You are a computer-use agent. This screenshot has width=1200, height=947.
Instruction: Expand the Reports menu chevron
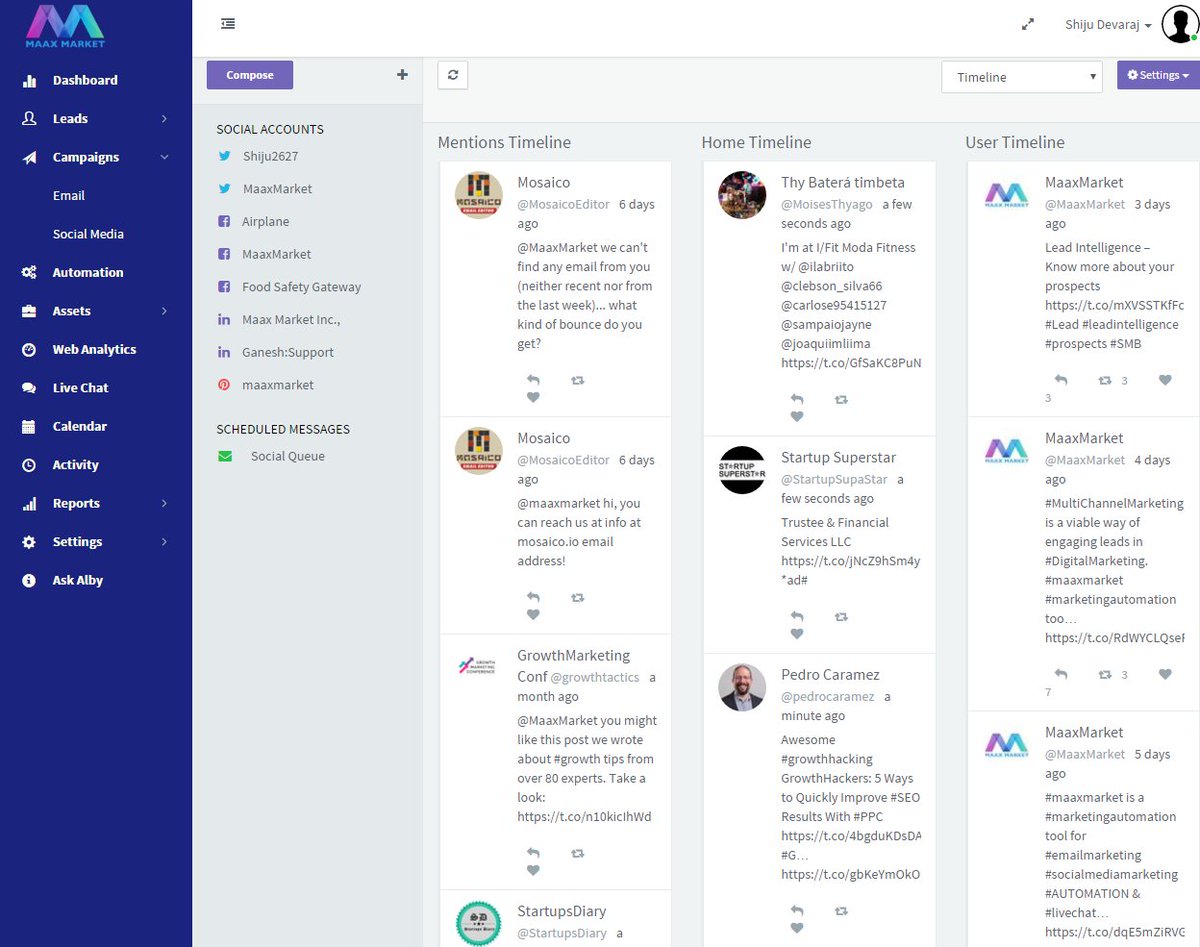tap(164, 503)
